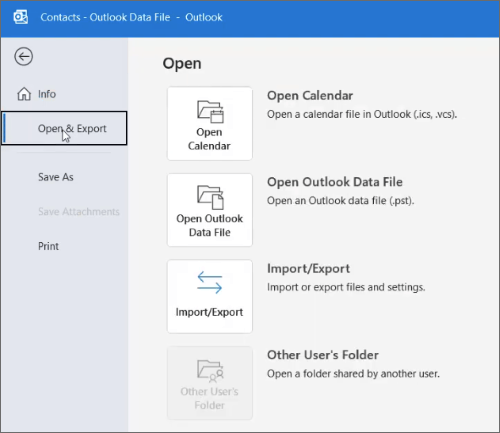Click the Other User's Folder button
Image resolution: width=500 pixels, height=433 pixels.
point(210,383)
